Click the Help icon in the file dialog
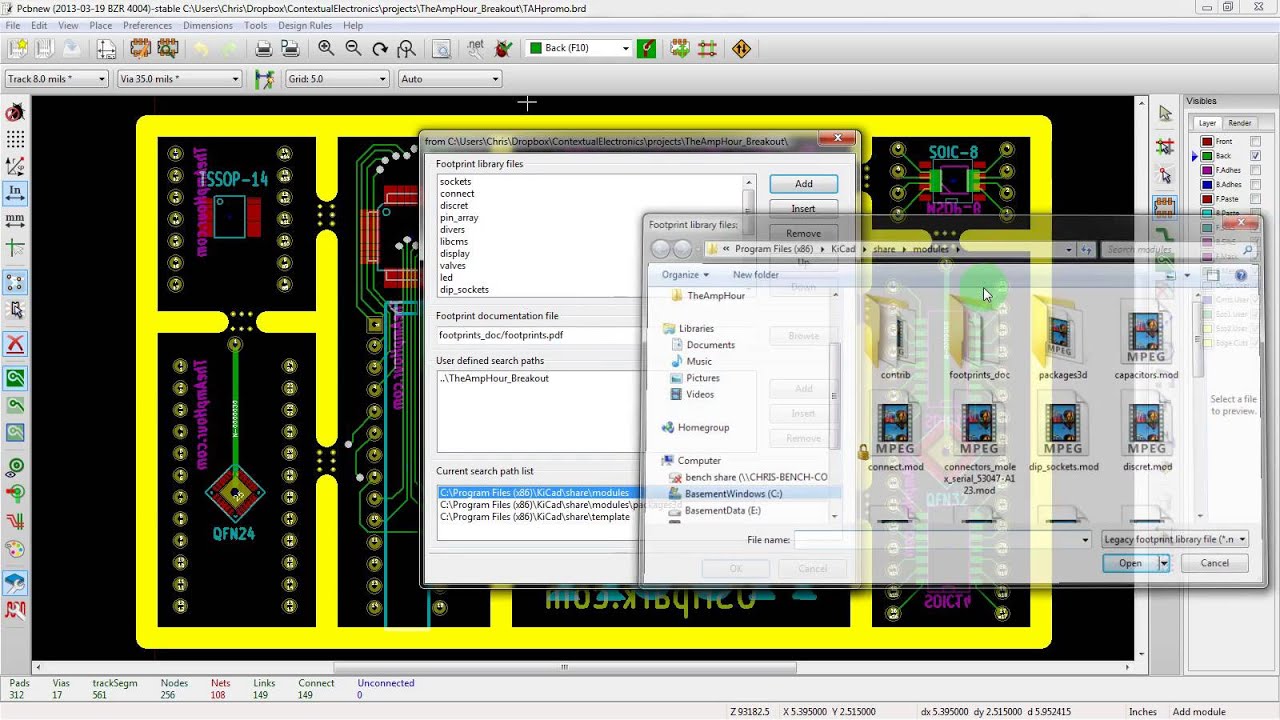1280x720 pixels. tap(1241, 275)
